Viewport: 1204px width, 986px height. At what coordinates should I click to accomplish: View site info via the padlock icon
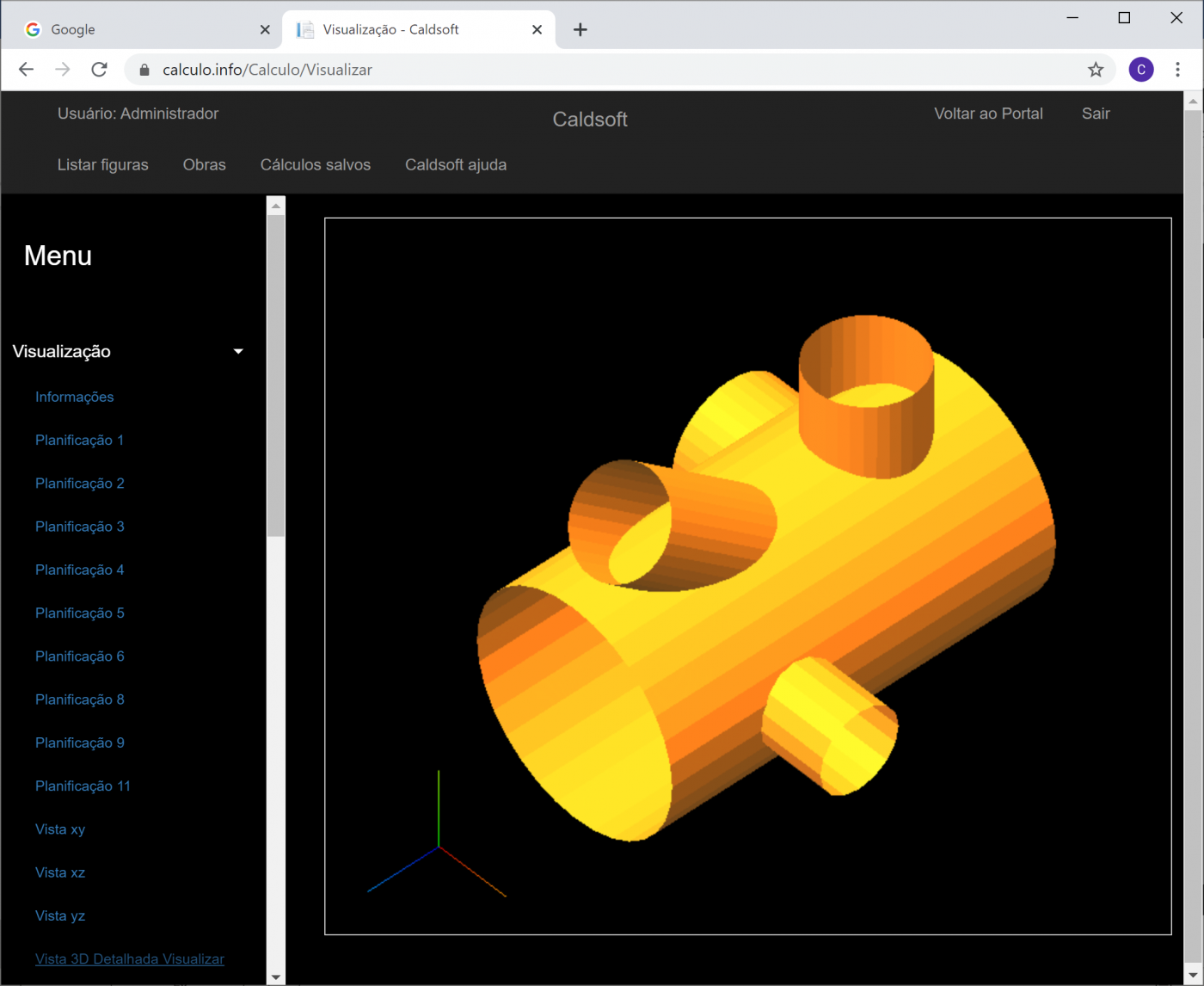(144, 70)
